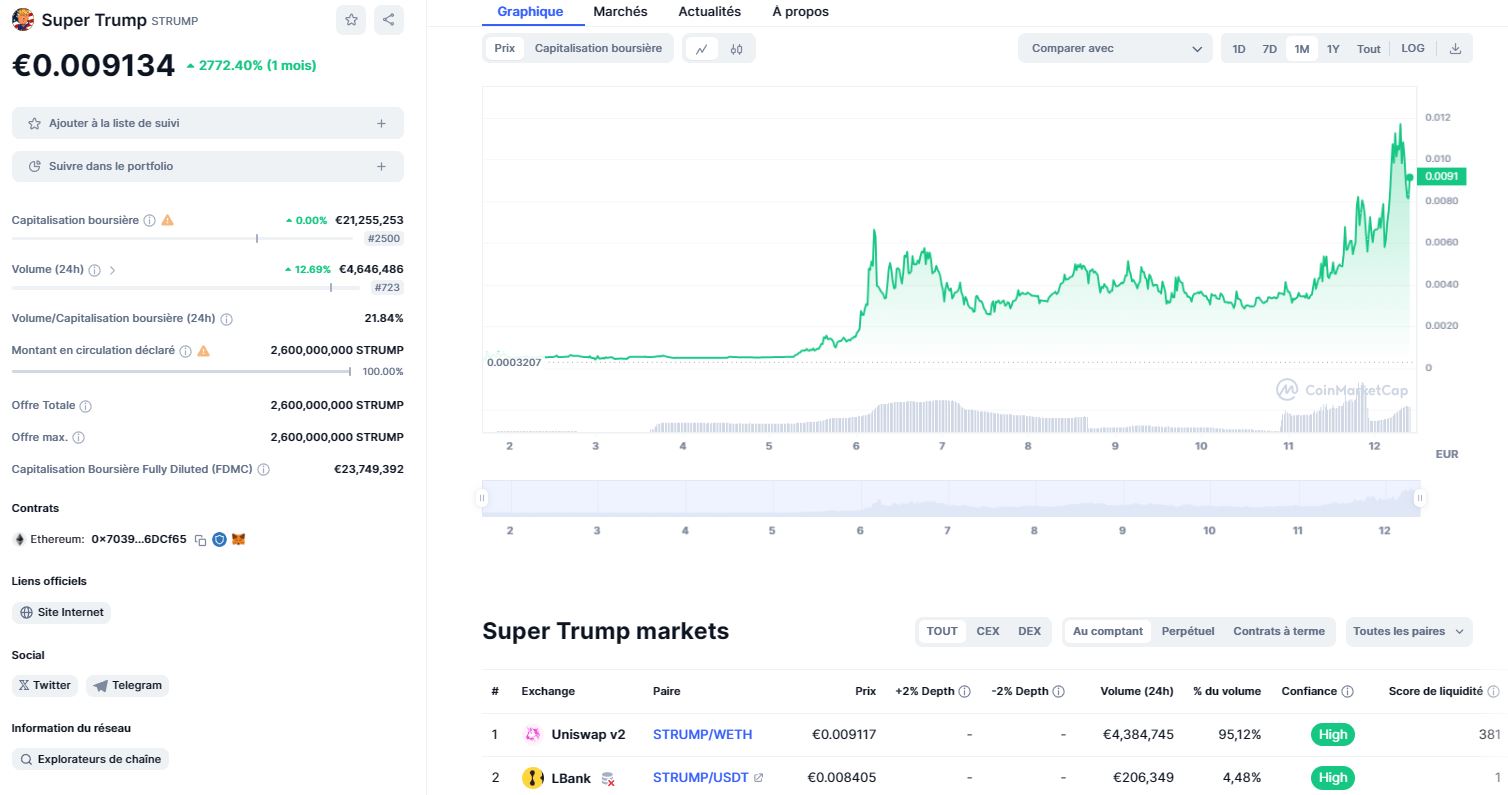Expand the Explorateurs de chaîne list
Viewport: 1508px width, 795px height.
coord(90,759)
